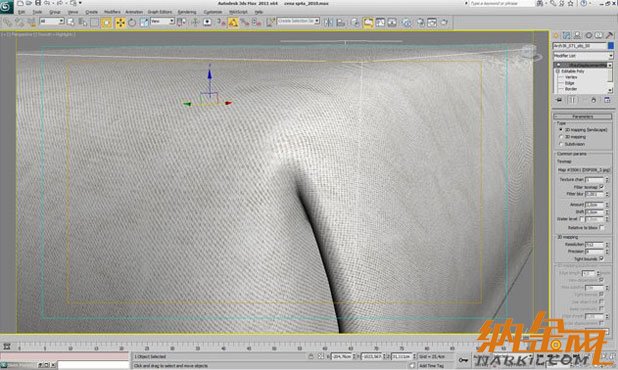
Task: Activate the Select and Scale tool
Action: [144, 22]
